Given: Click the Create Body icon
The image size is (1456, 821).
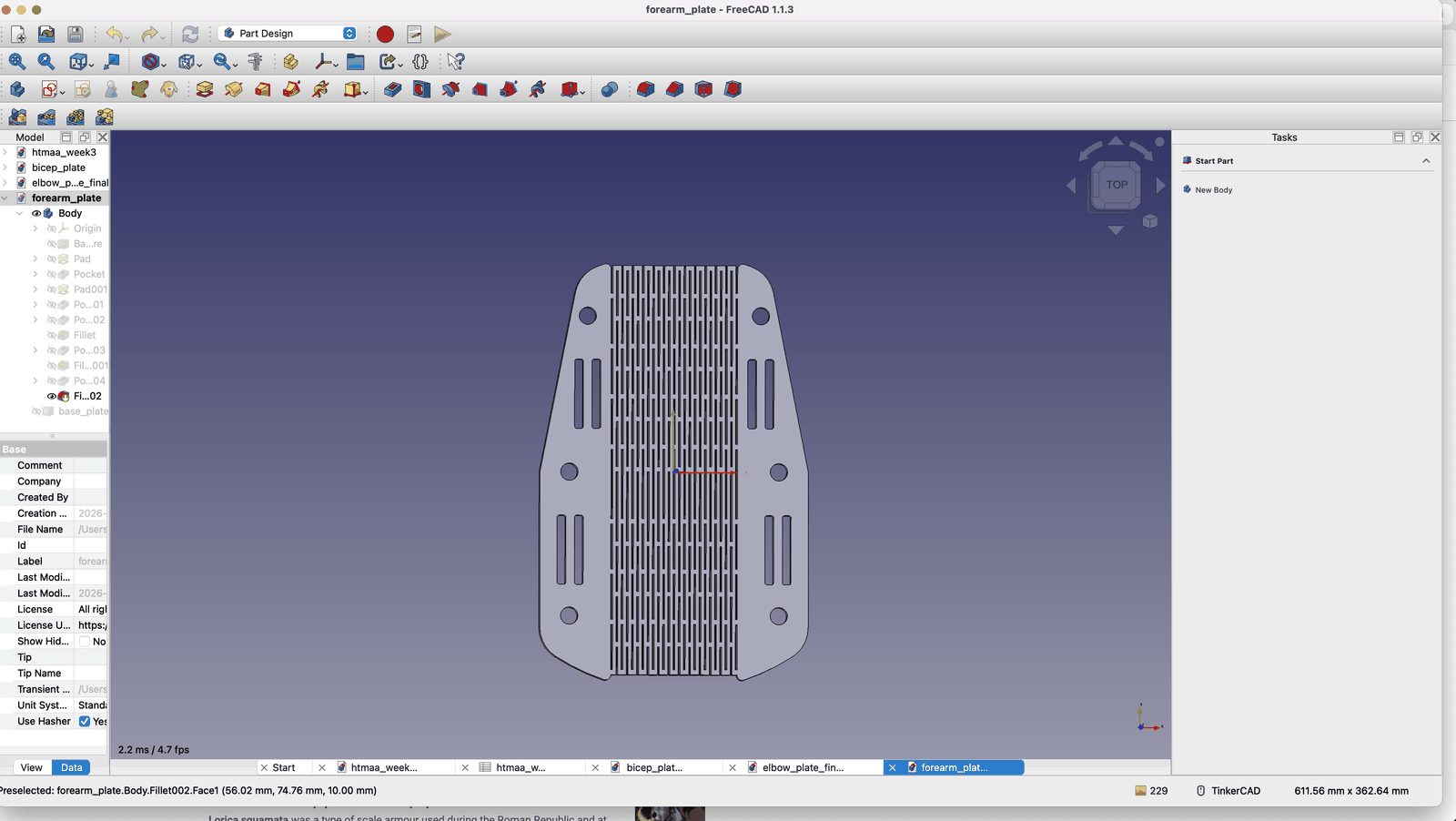Looking at the screenshot, I should [x=17, y=89].
